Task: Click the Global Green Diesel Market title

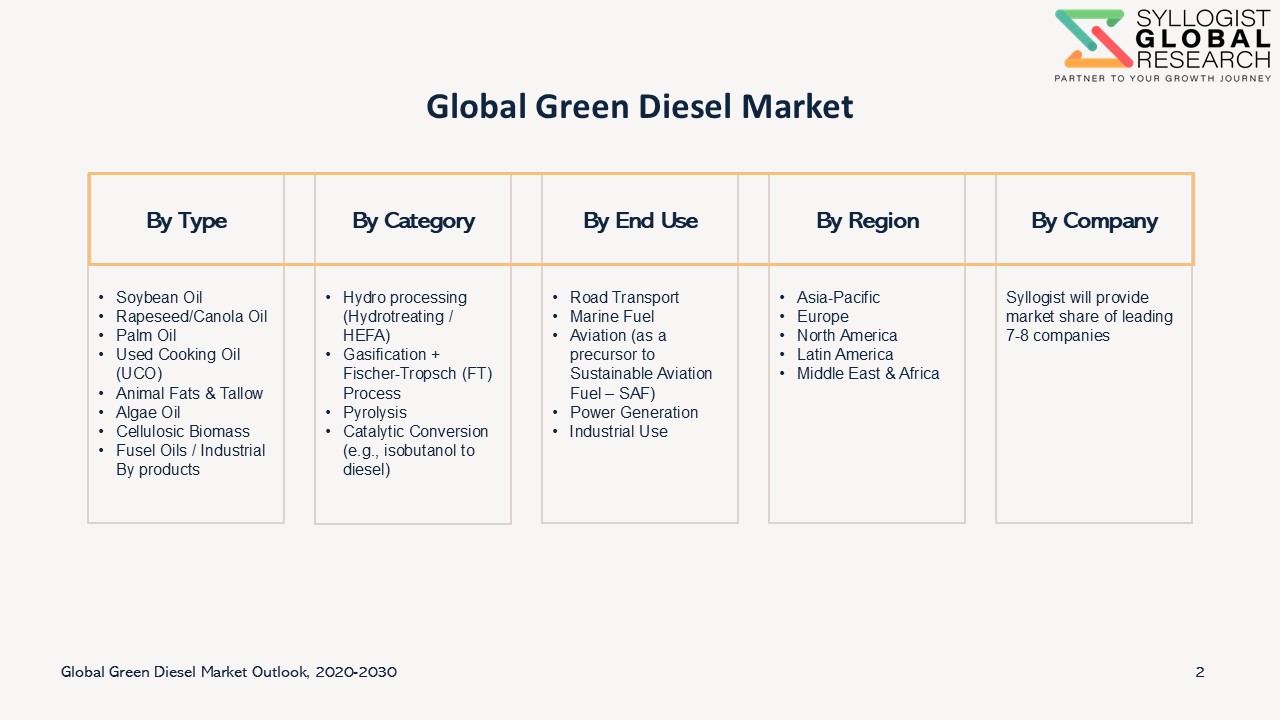Action: click(639, 106)
